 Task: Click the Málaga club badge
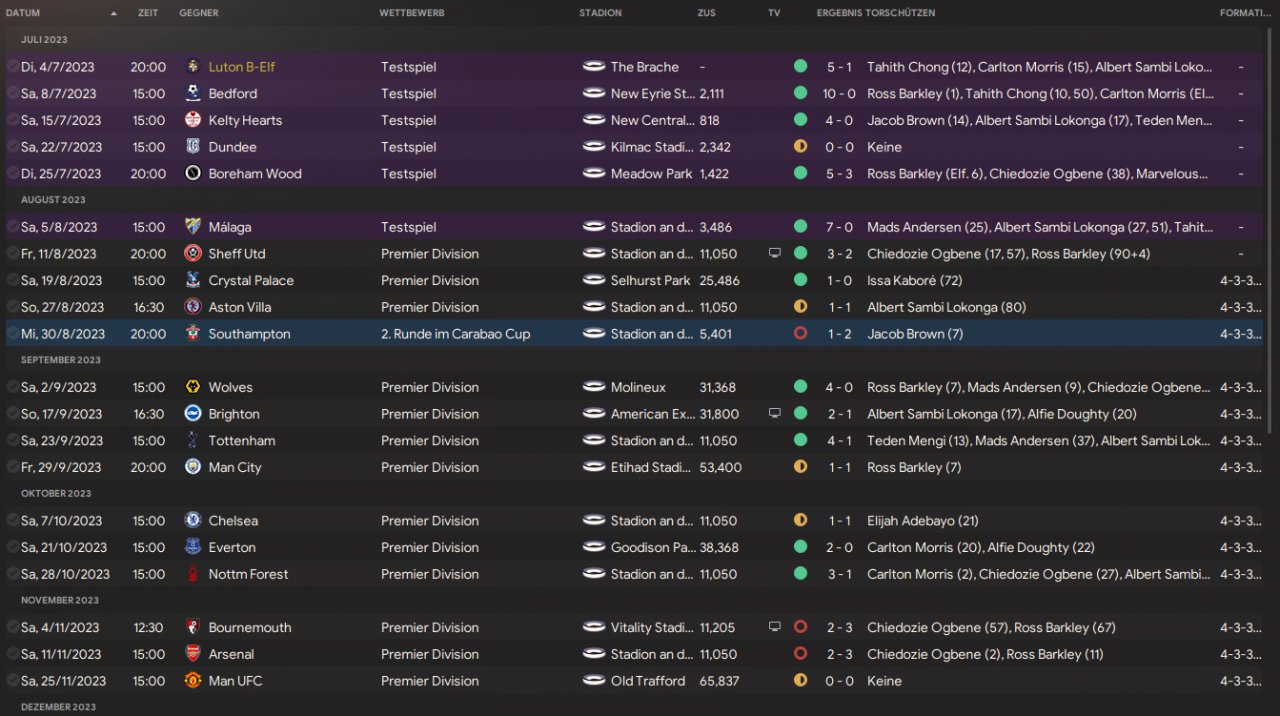[193, 227]
